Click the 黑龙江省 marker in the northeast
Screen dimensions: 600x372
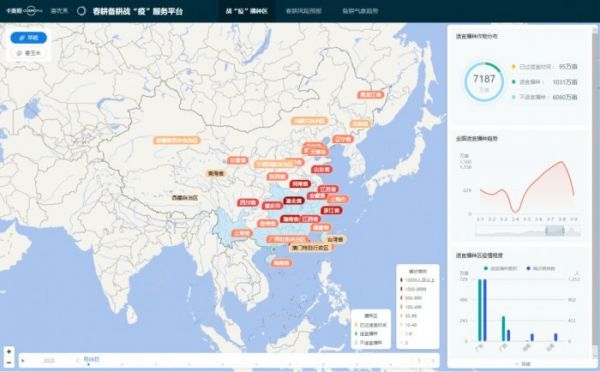click(x=370, y=95)
